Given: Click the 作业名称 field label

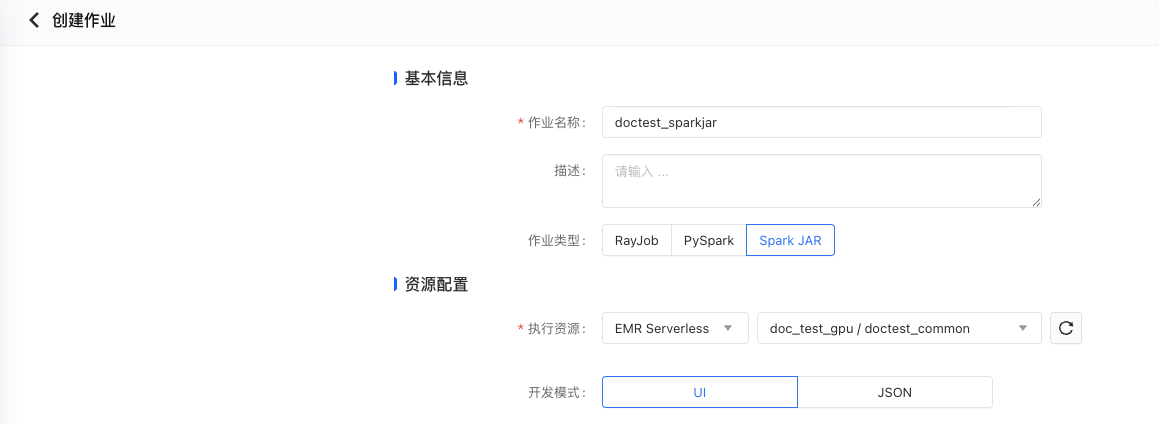Looking at the screenshot, I should coord(556,122).
